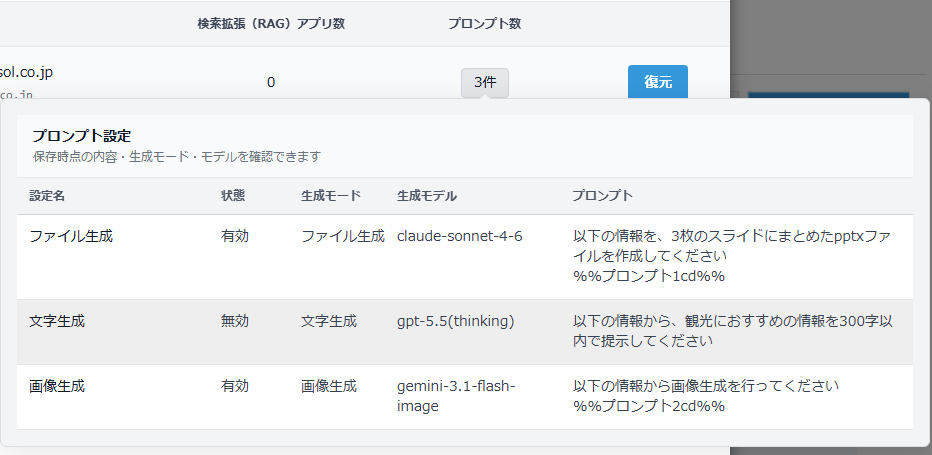Select the ファイル生成 setting name cell
Image resolution: width=932 pixels, height=455 pixels.
(x=71, y=236)
